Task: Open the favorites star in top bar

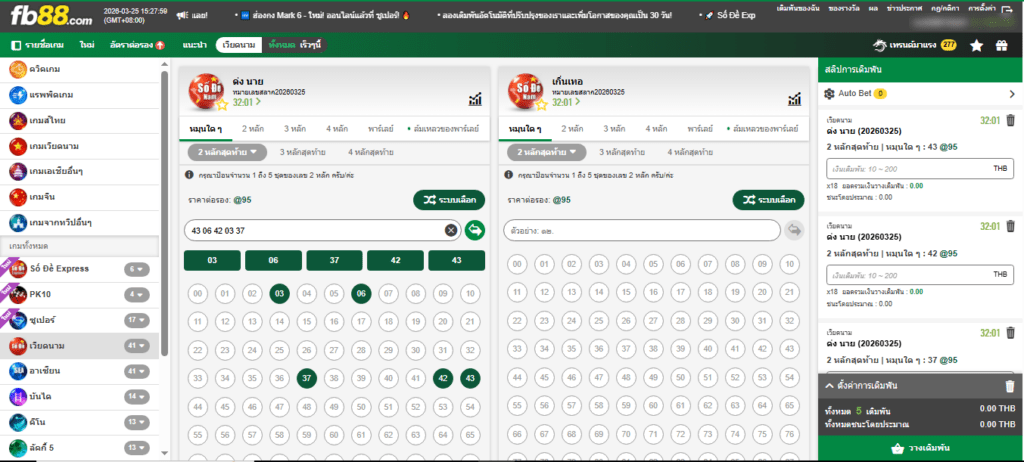Action: click(x=976, y=46)
